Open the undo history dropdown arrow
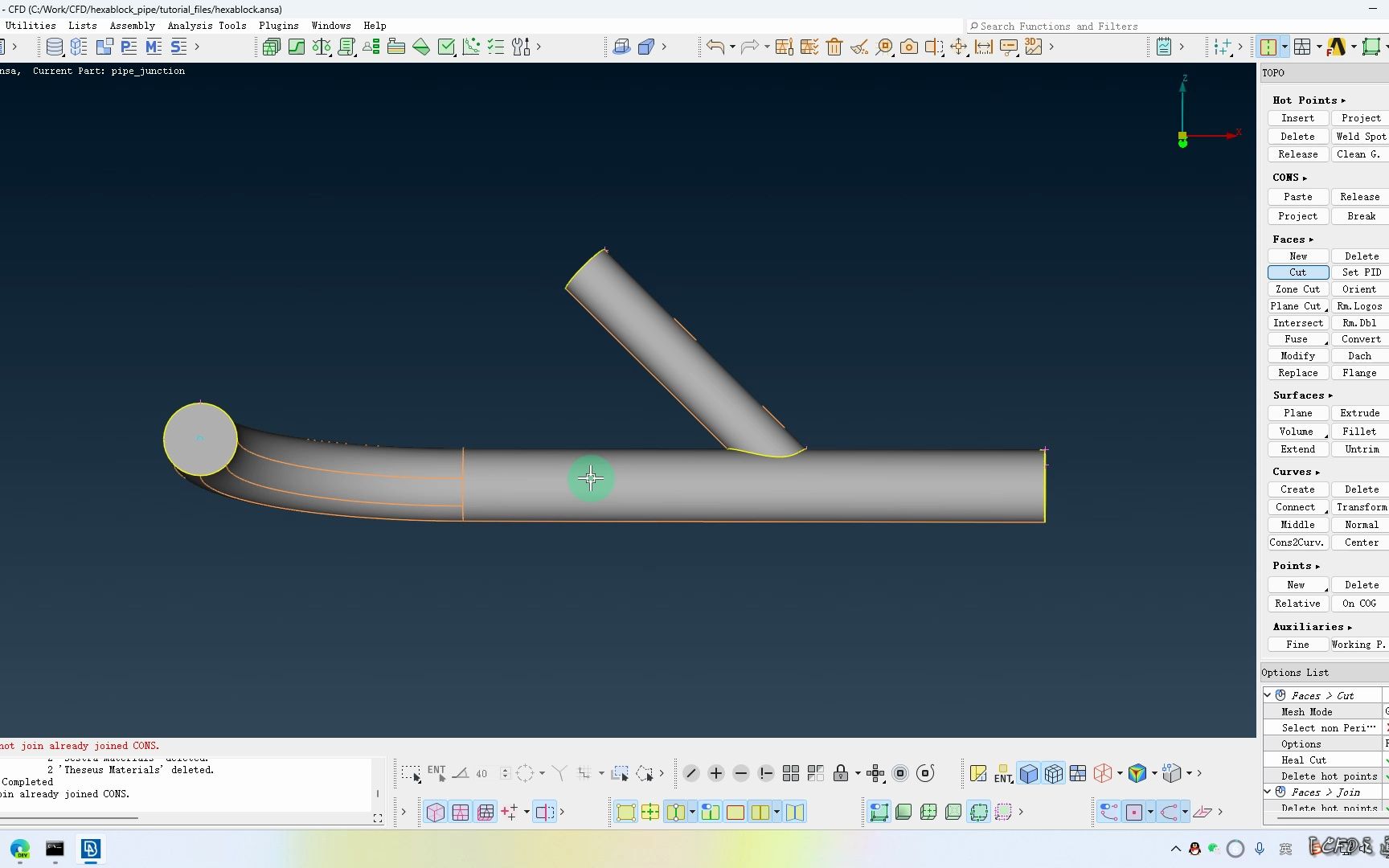Screen dimensions: 1389x868 [732, 47]
